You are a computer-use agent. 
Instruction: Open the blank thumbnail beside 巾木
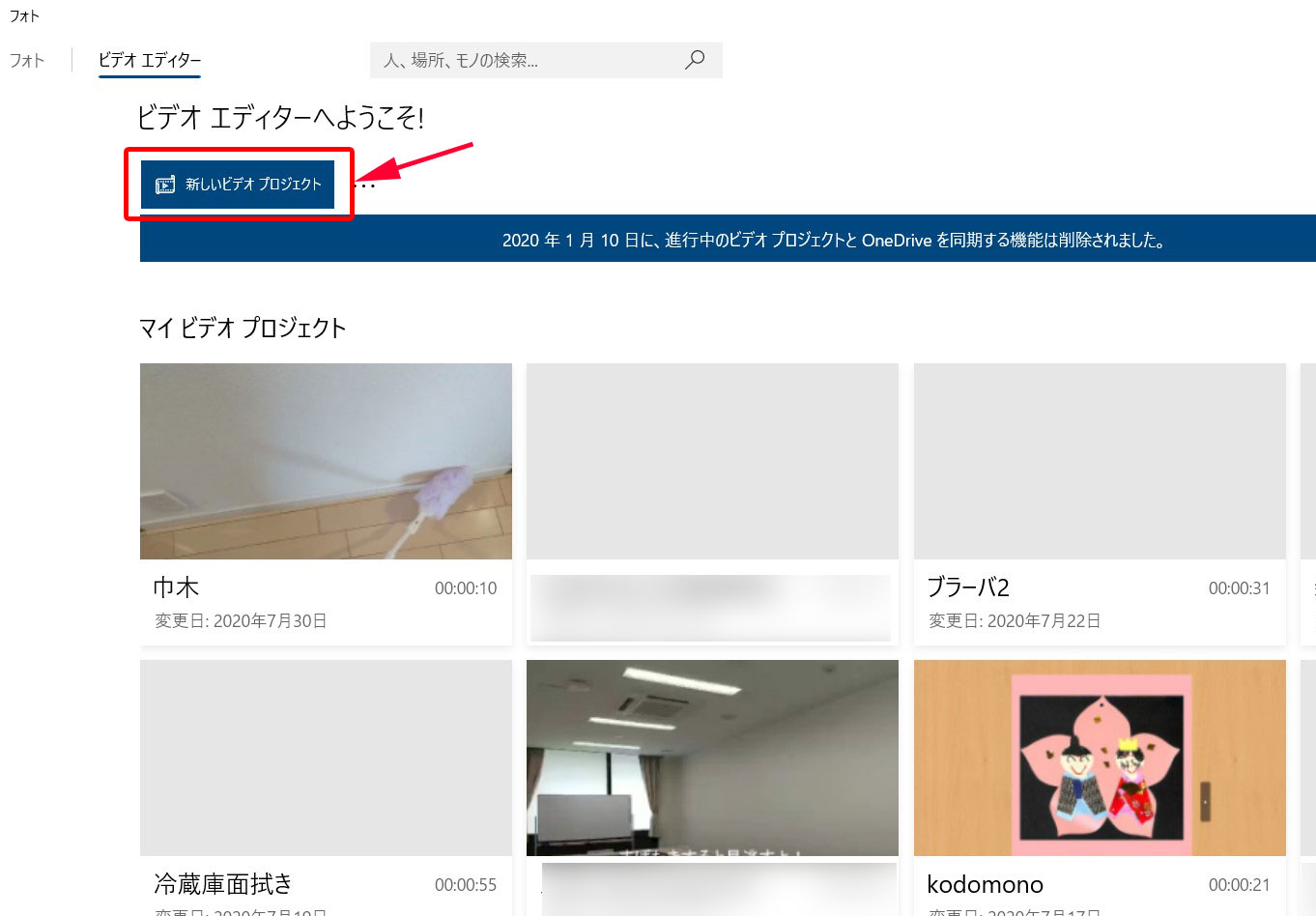coord(712,461)
